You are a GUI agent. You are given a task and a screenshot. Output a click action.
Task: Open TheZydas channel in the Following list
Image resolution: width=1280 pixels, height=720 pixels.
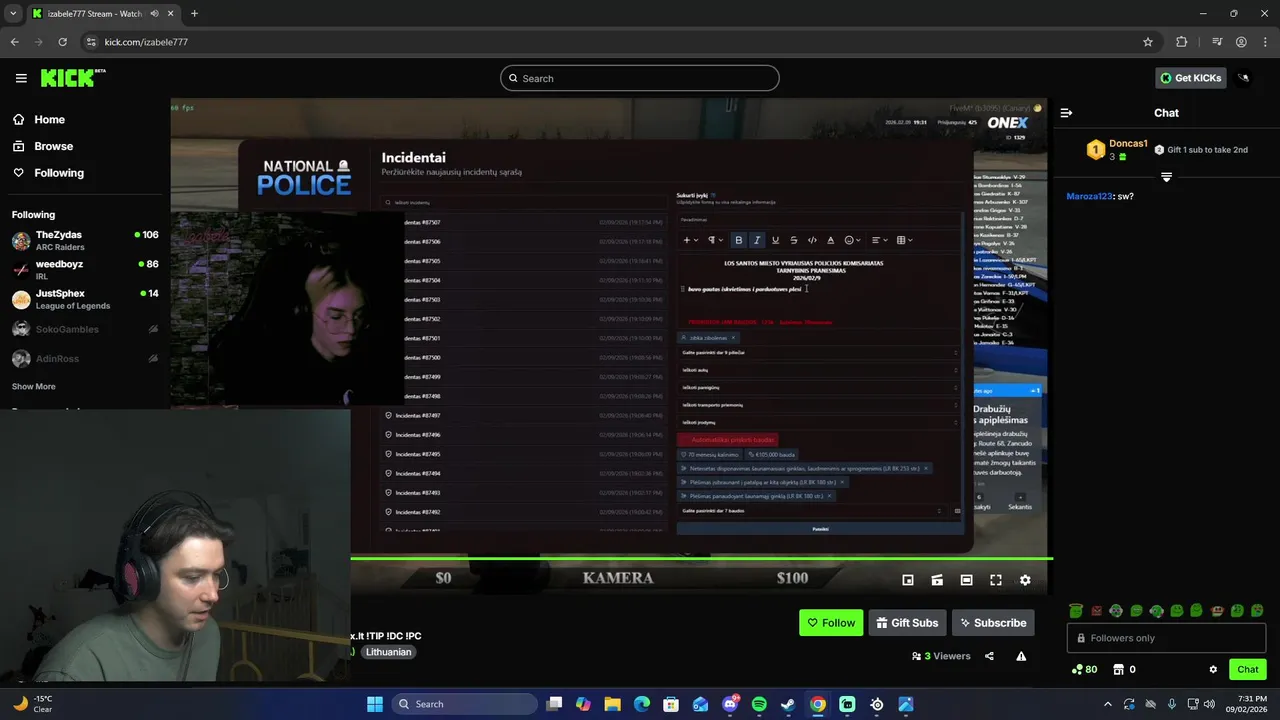point(85,240)
